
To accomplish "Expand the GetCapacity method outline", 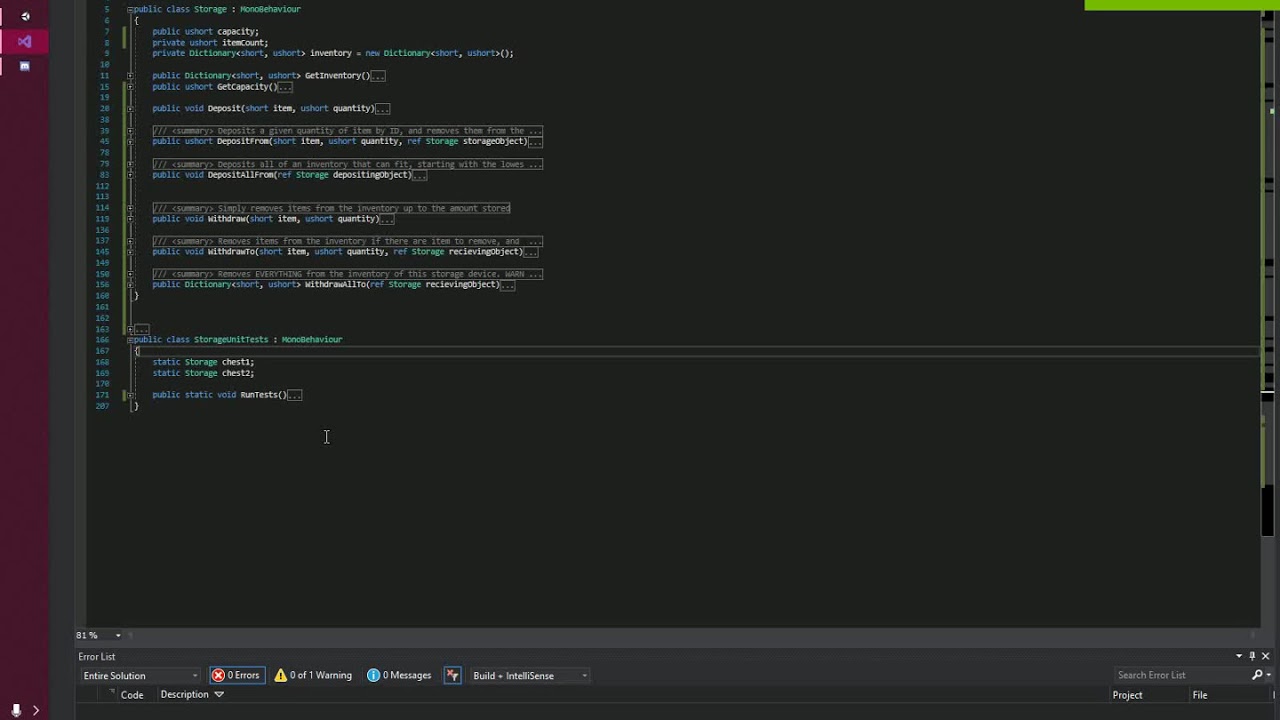I will (x=130, y=87).
